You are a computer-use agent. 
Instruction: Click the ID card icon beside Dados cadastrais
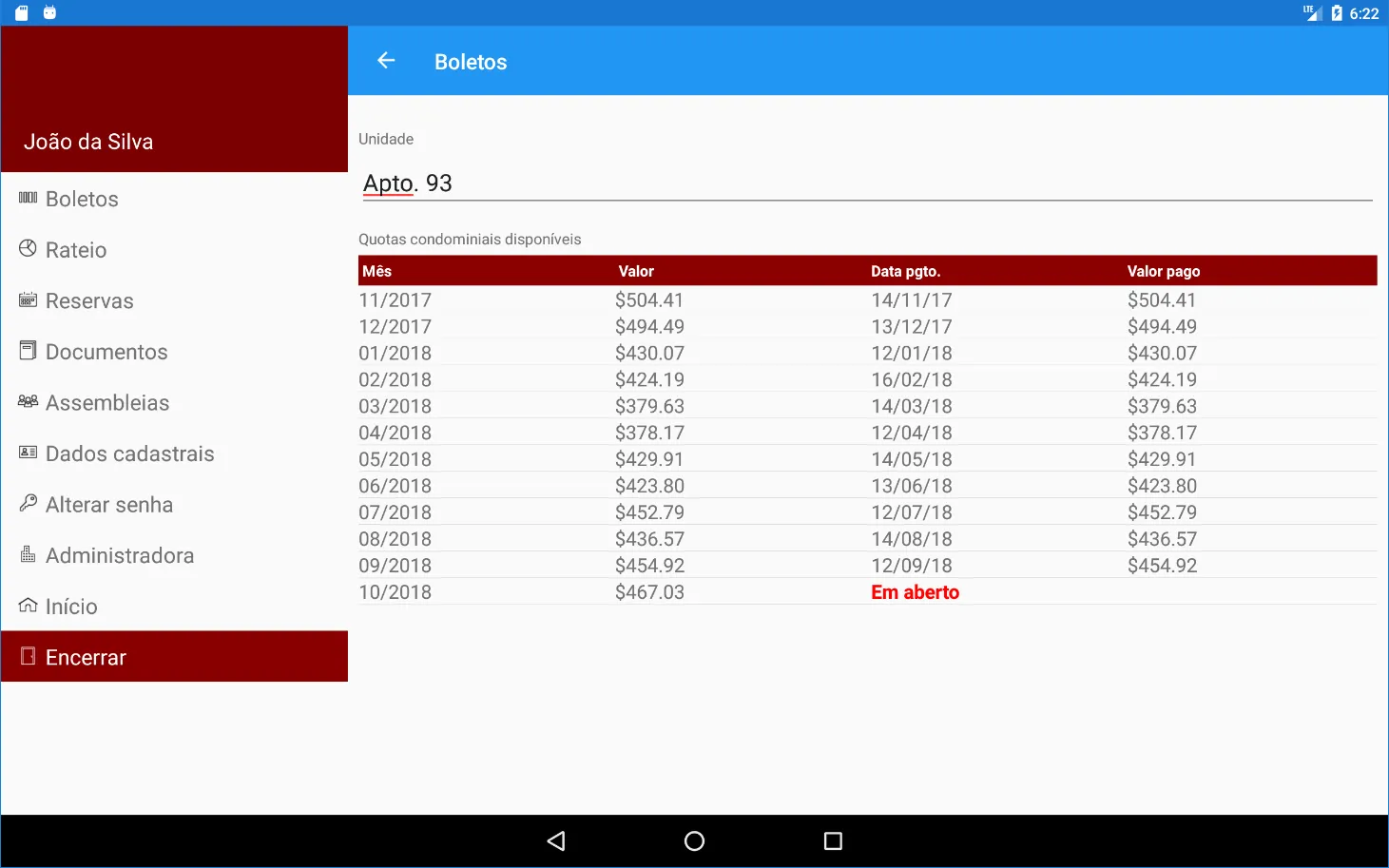[28, 453]
